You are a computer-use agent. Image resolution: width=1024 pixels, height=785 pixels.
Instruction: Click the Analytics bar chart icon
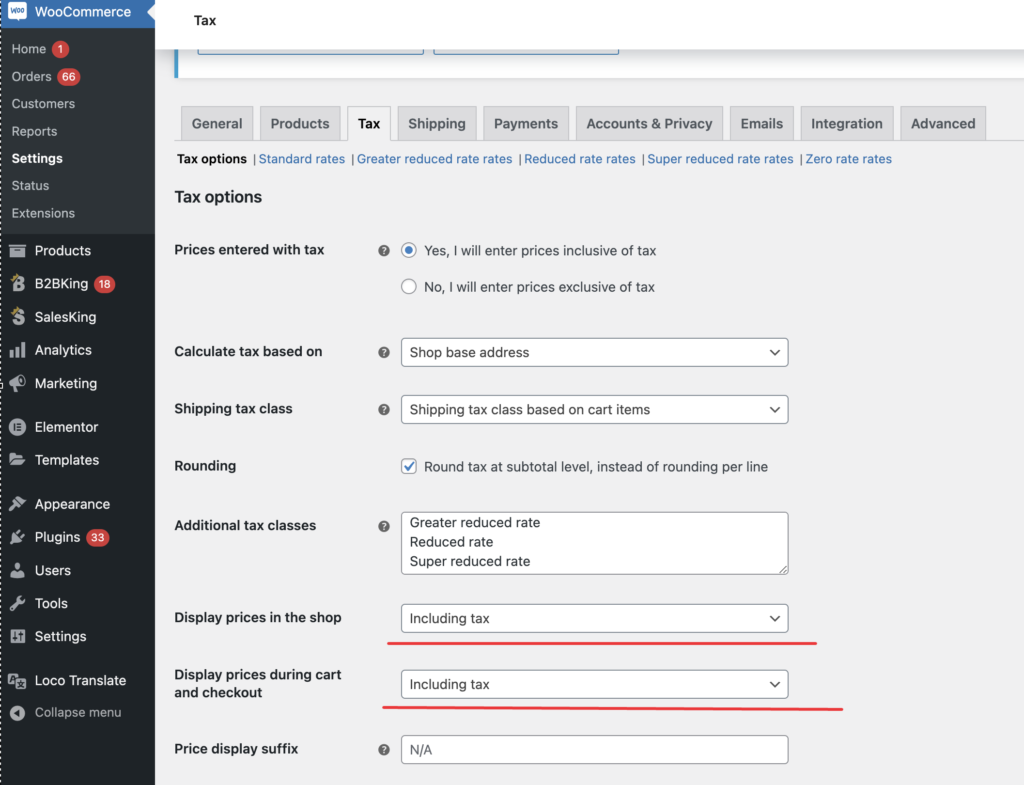[18, 350]
